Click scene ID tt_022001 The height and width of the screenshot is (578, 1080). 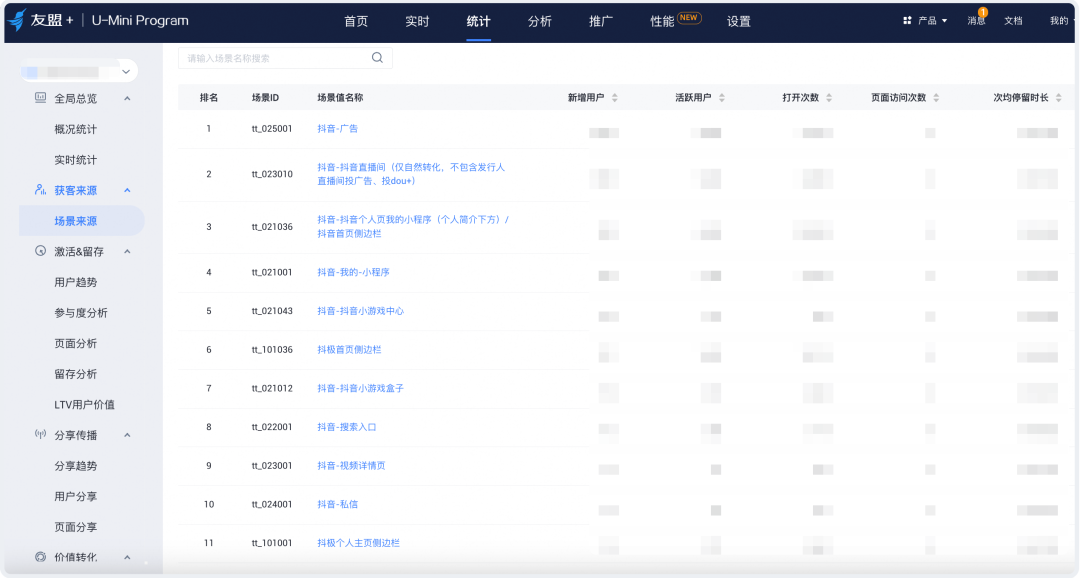click(272, 426)
